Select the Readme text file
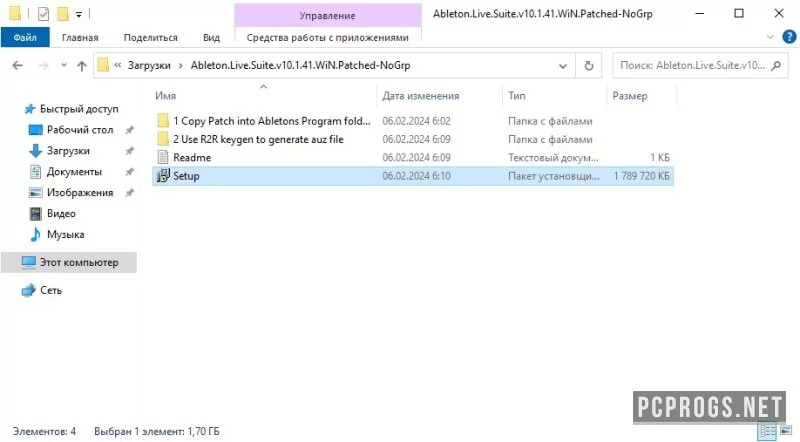 [413, 158]
